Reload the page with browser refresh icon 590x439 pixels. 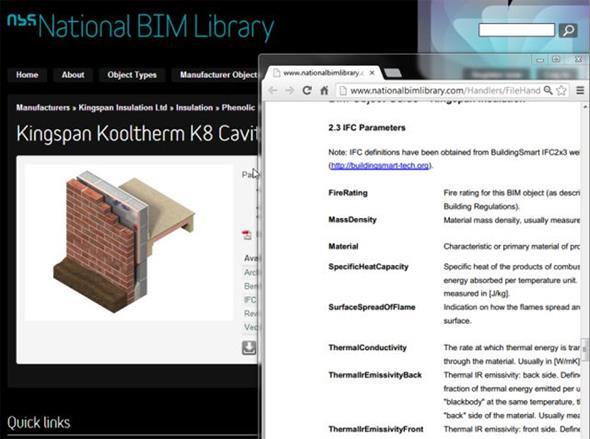coord(307,90)
